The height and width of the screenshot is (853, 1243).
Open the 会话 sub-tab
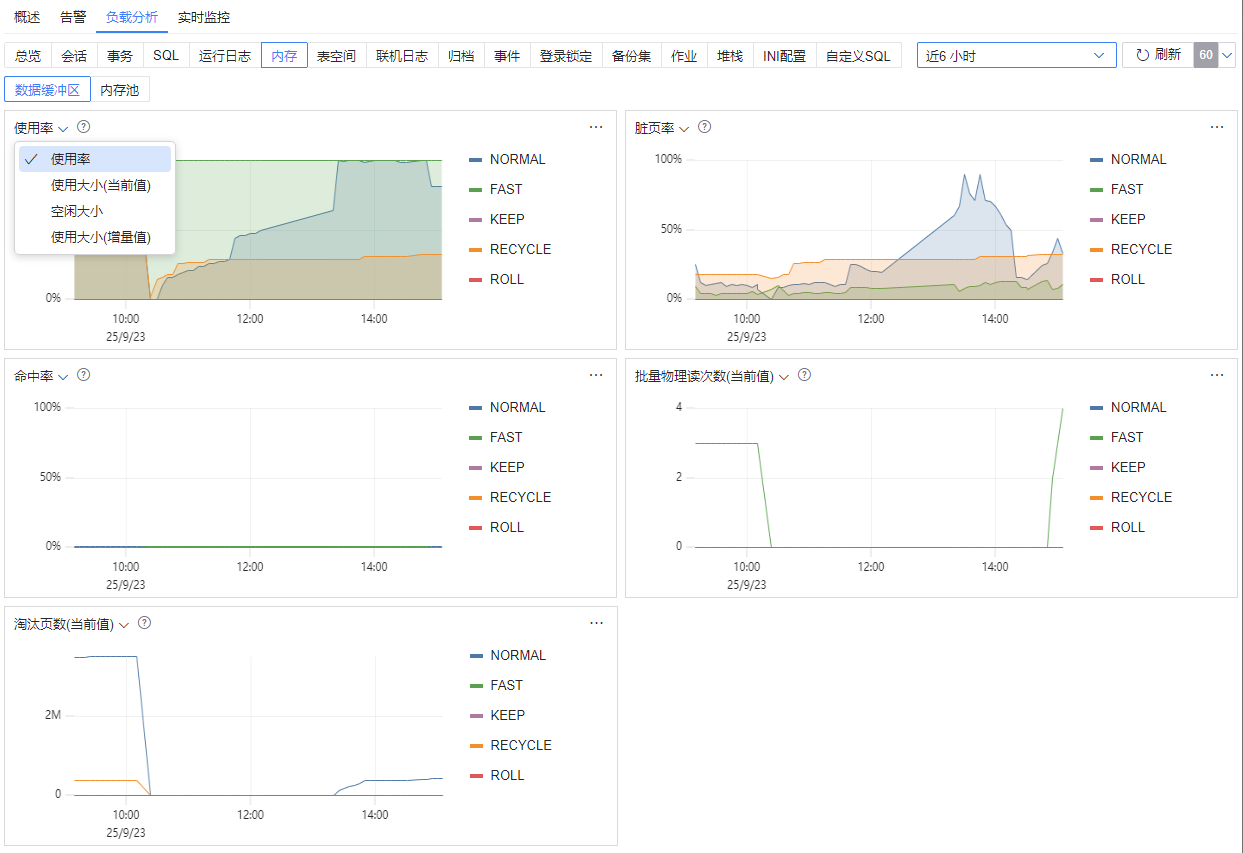74,56
